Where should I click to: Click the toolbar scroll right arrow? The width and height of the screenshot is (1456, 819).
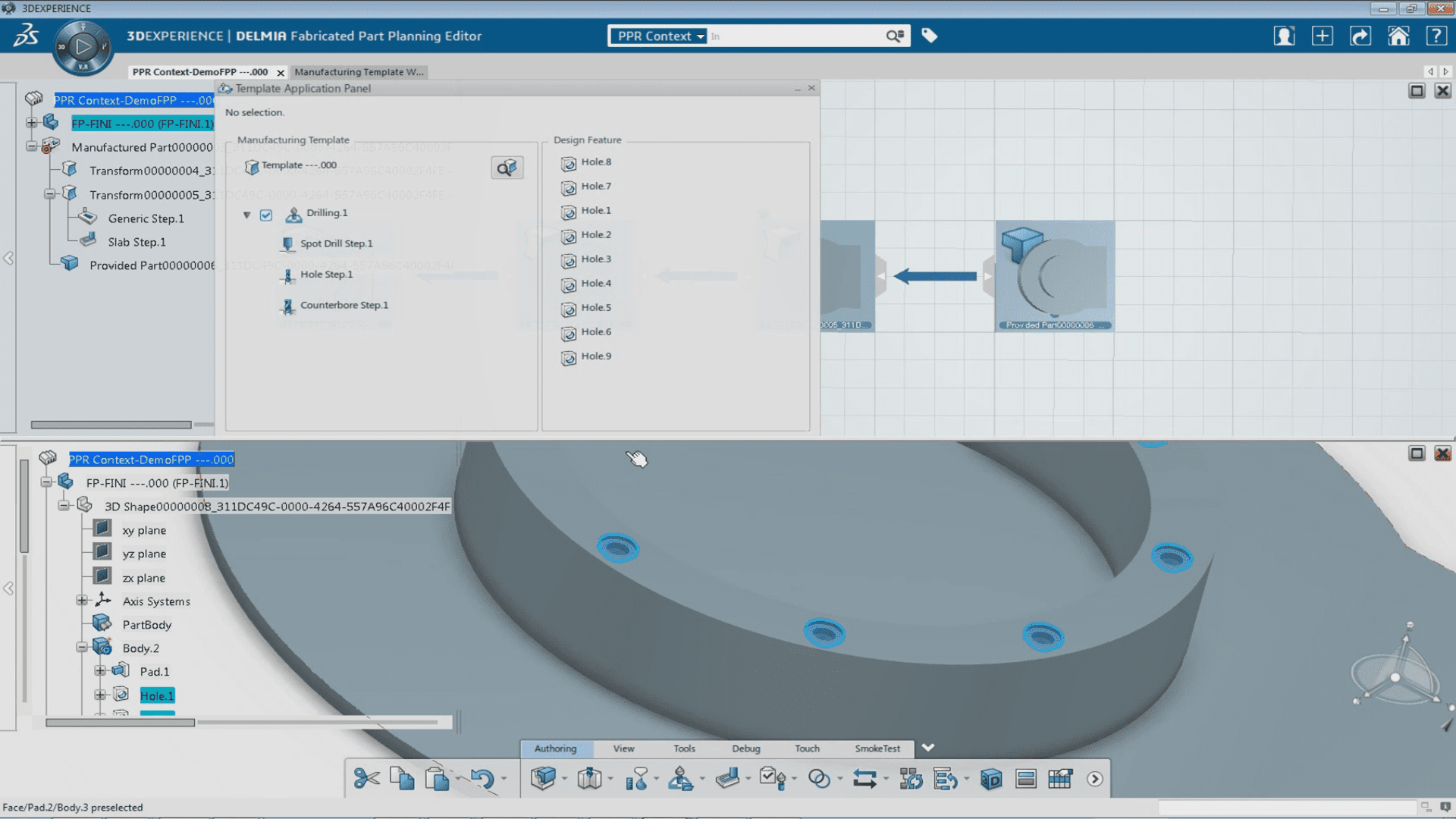point(1094,779)
